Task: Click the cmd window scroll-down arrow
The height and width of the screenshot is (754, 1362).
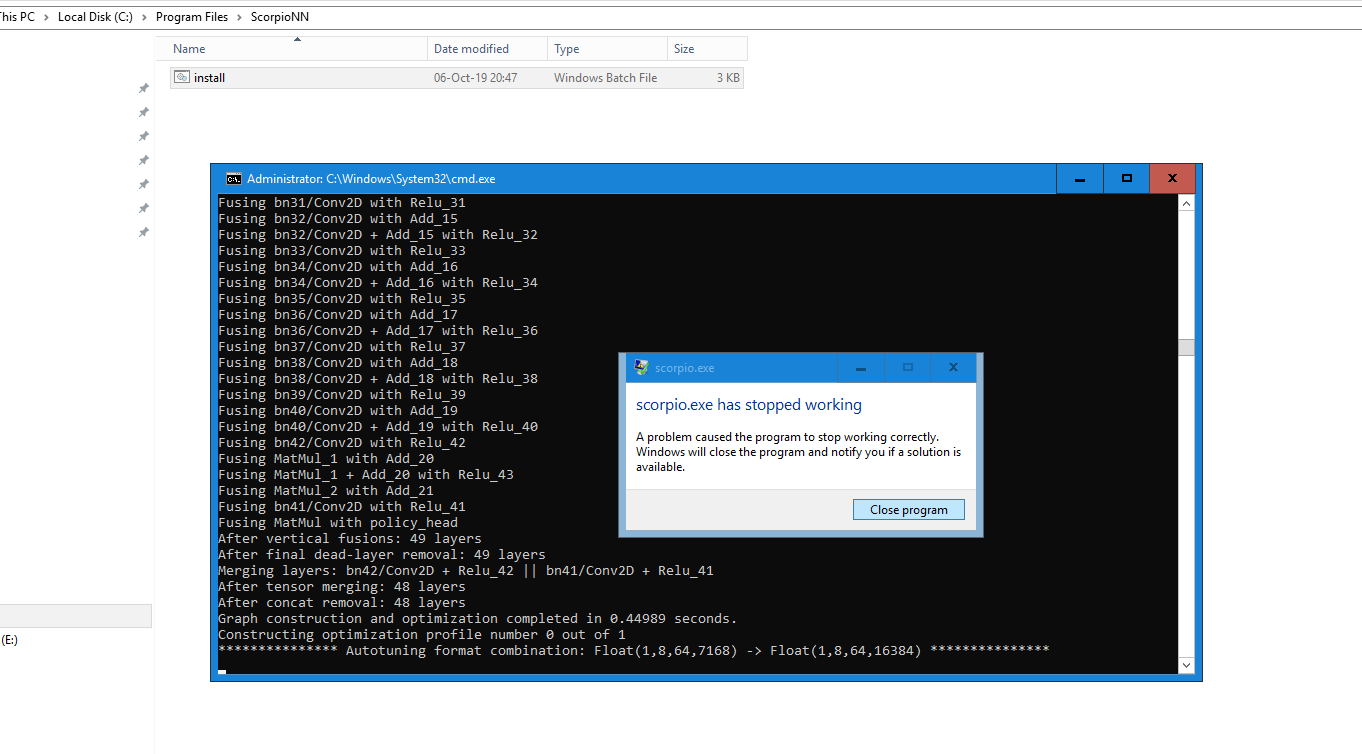Action: point(1186,665)
